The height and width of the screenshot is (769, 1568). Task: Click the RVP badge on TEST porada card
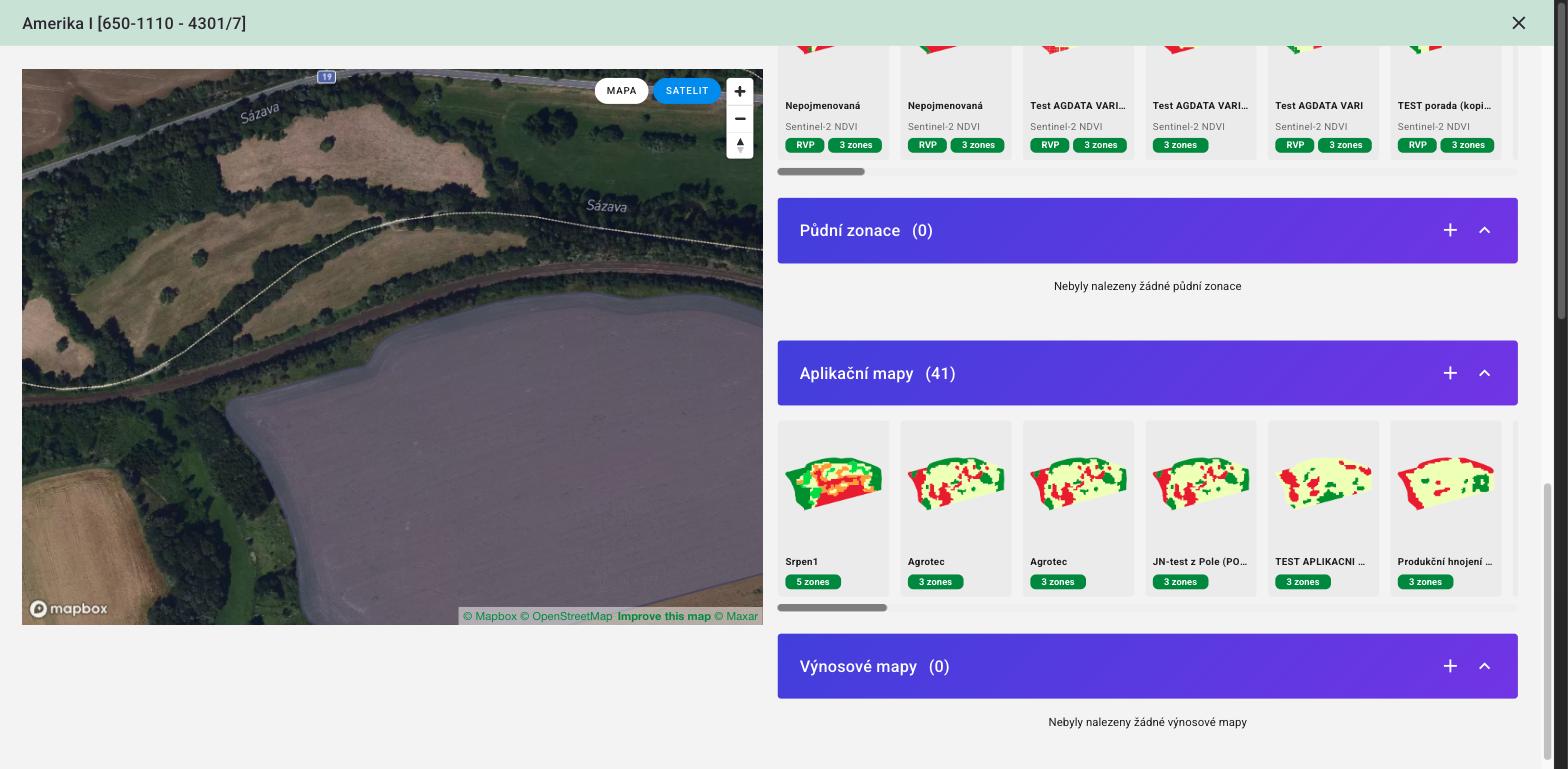[1417, 145]
